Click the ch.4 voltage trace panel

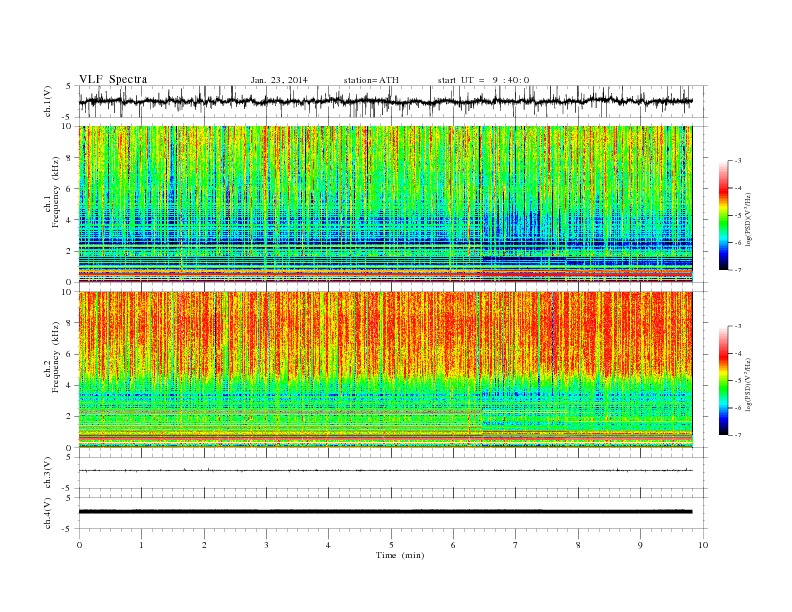[393, 513]
